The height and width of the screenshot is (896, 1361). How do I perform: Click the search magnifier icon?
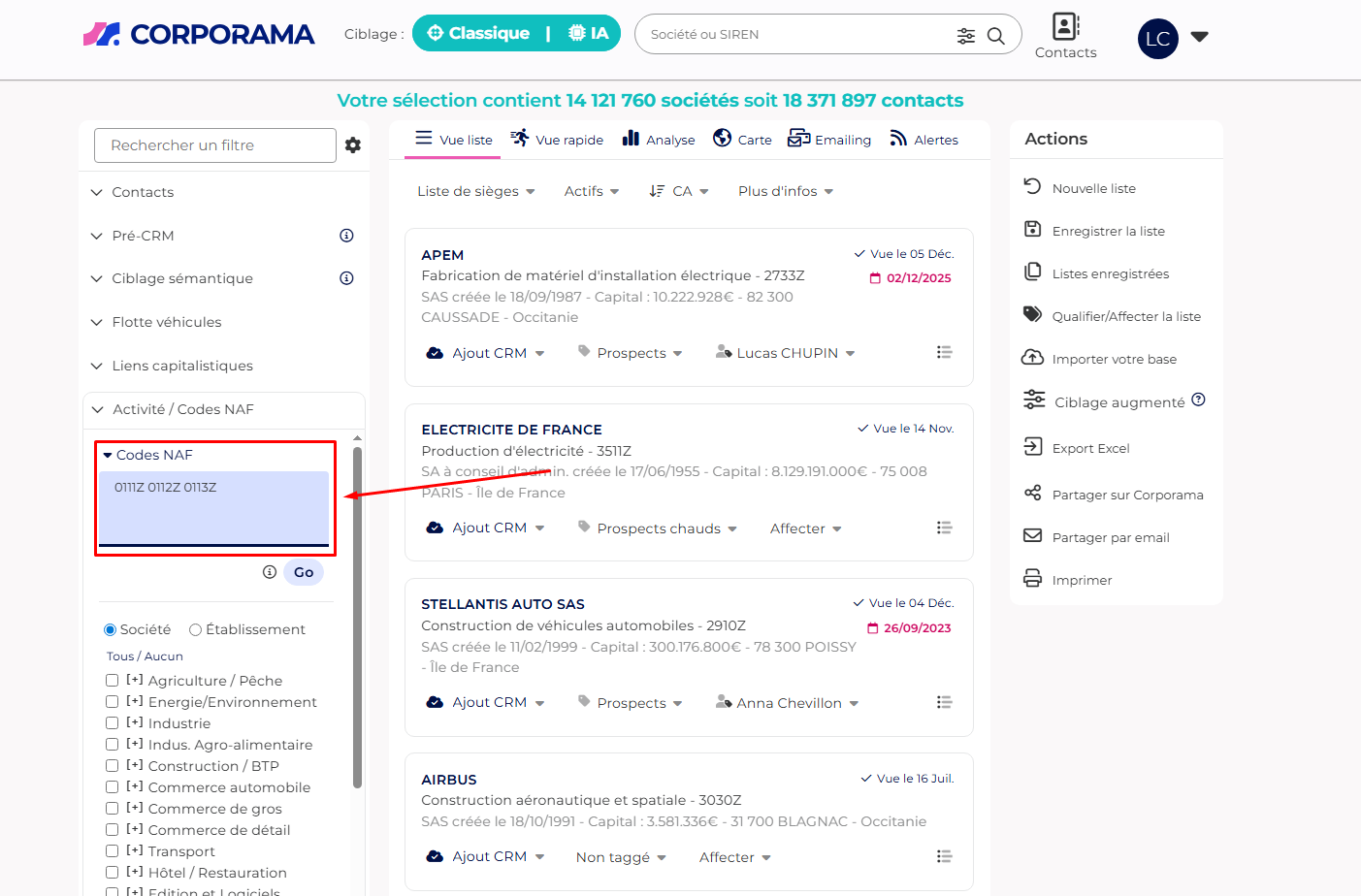[x=995, y=36]
